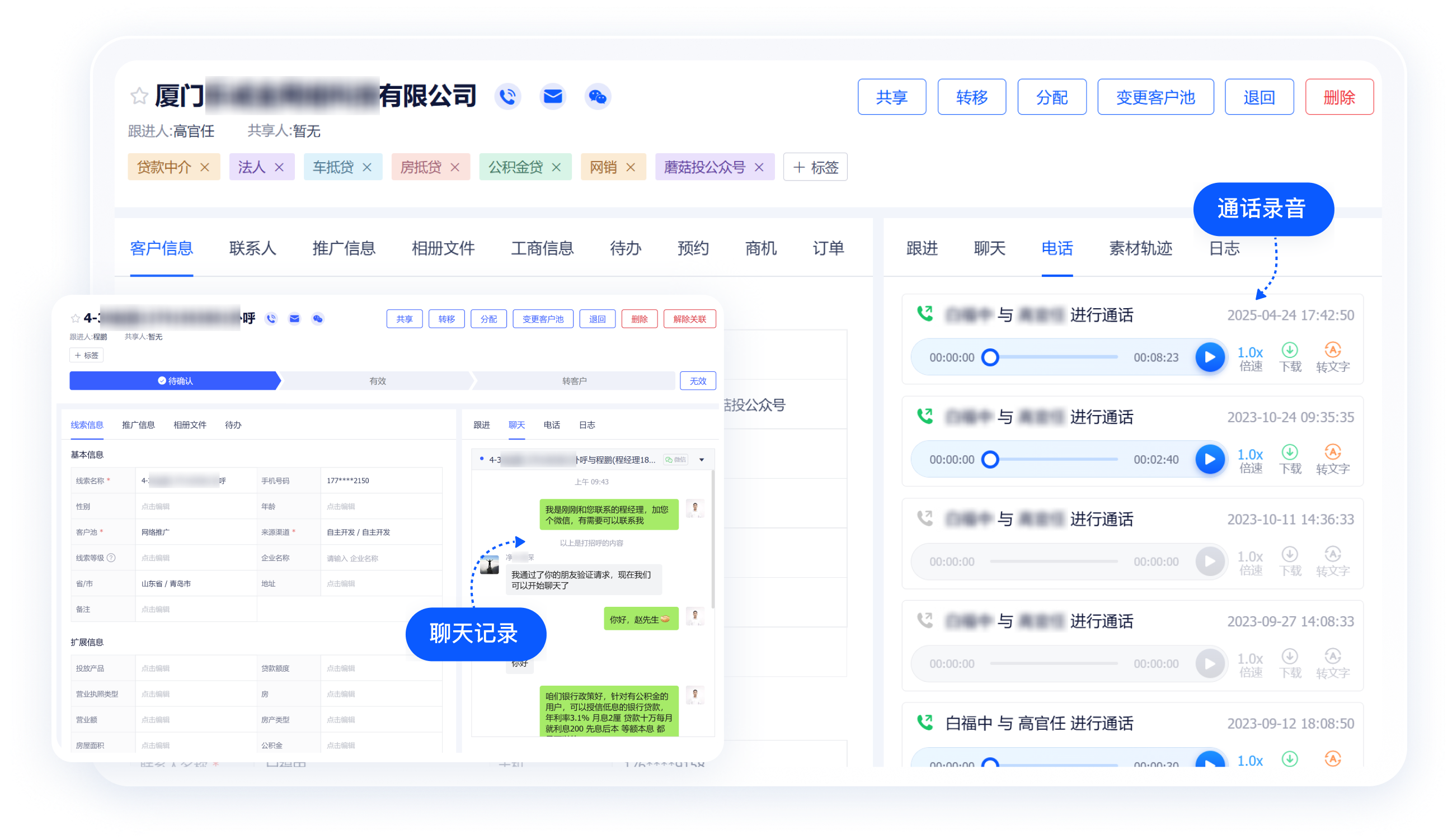Image resolution: width=1452 pixels, height=840 pixels.
Task: Change playback speed of 2023-10-24 call
Action: (1251, 460)
